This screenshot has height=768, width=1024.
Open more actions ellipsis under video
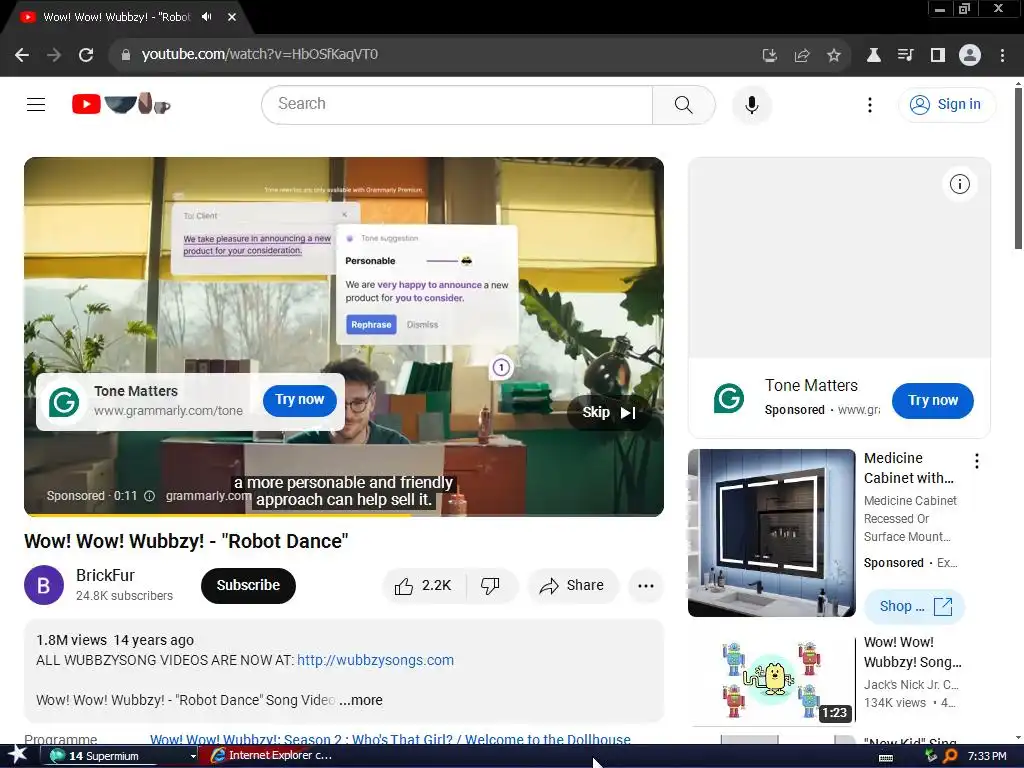646,586
